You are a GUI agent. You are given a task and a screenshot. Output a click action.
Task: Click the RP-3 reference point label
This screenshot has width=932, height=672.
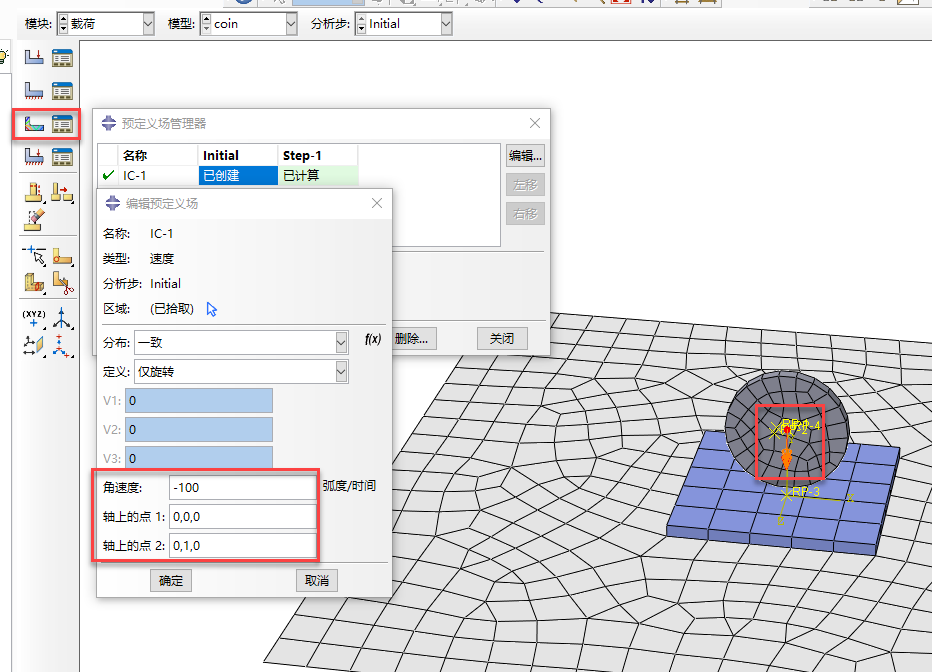click(806, 491)
